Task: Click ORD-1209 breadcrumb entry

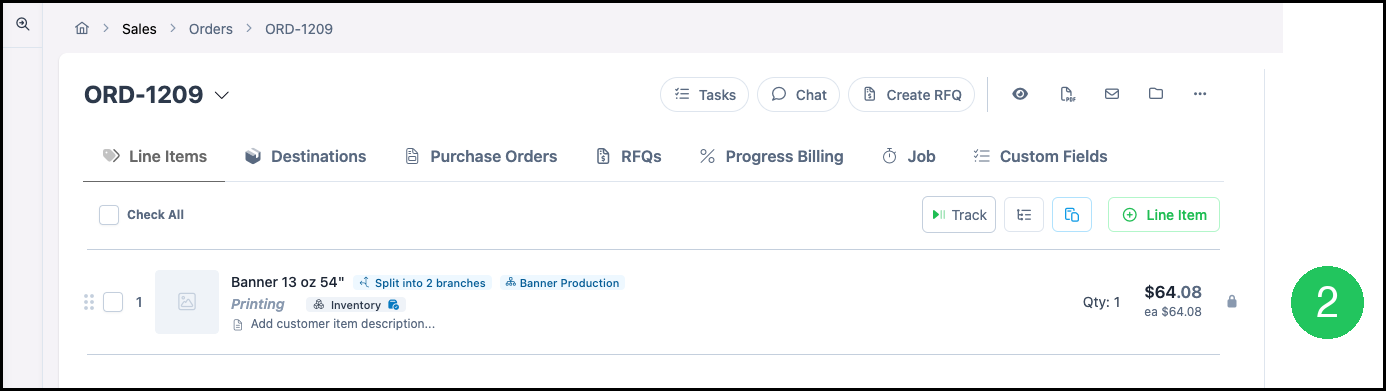Action: pos(299,29)
